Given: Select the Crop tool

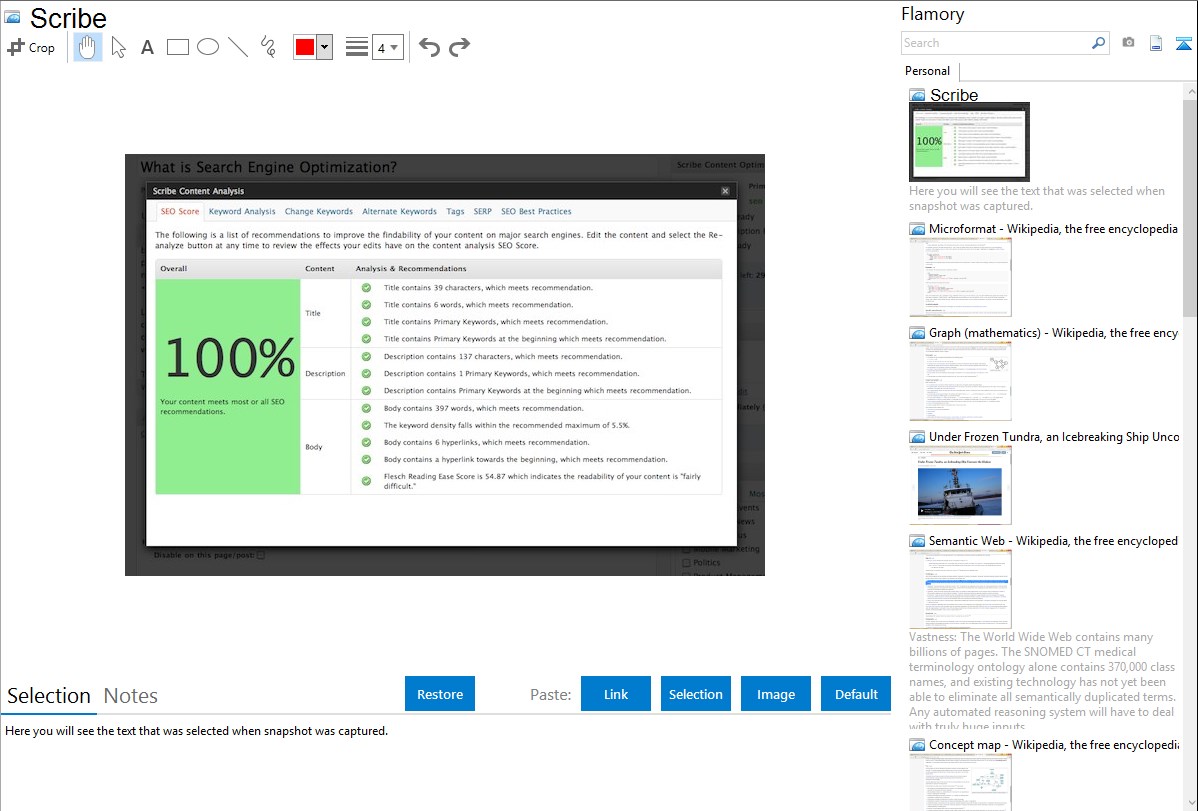Looking at the screenshot, I should [31, 47].
